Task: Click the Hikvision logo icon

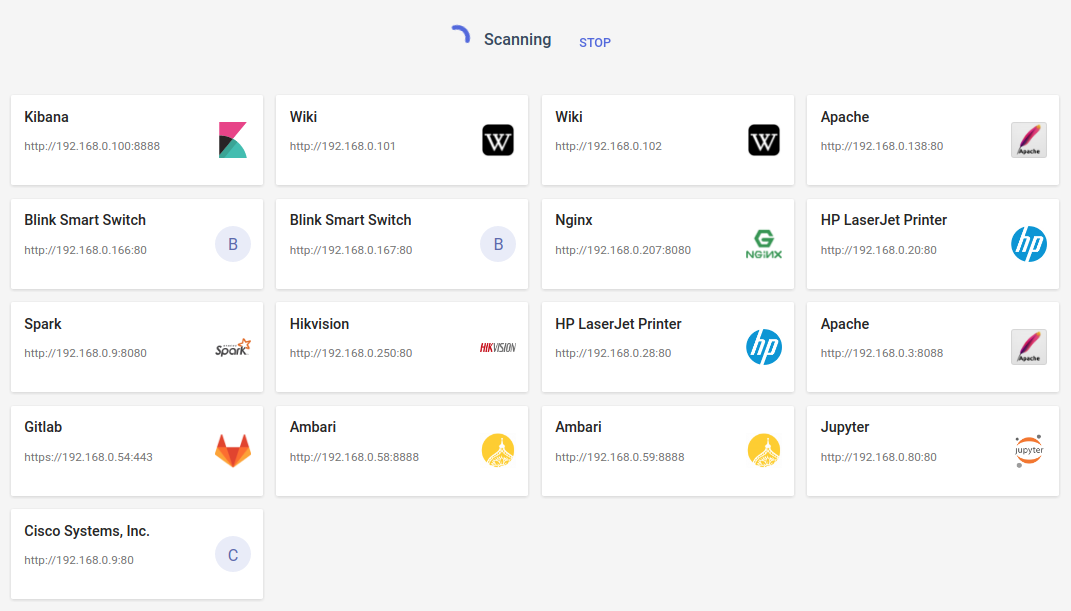Action: tap(498, 347)
